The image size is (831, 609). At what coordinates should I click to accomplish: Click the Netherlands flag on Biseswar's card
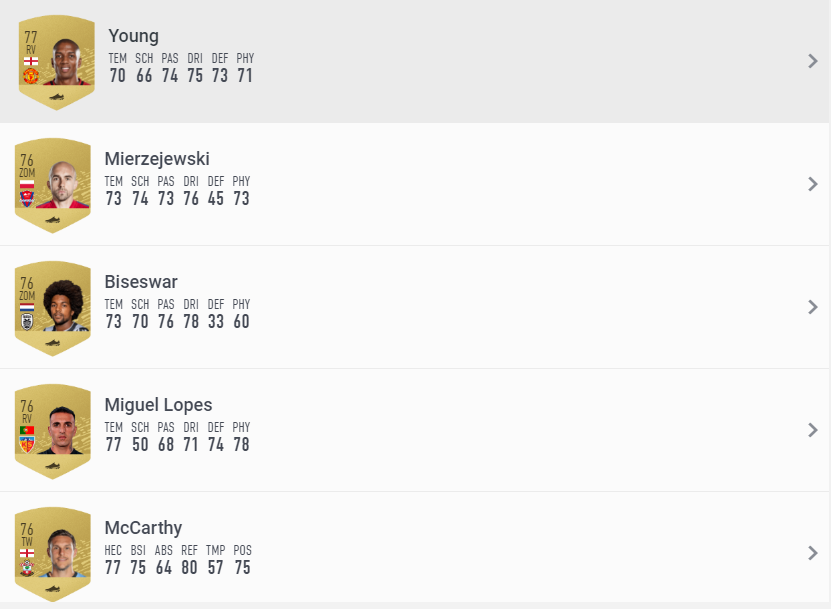[x=27, y=308]
